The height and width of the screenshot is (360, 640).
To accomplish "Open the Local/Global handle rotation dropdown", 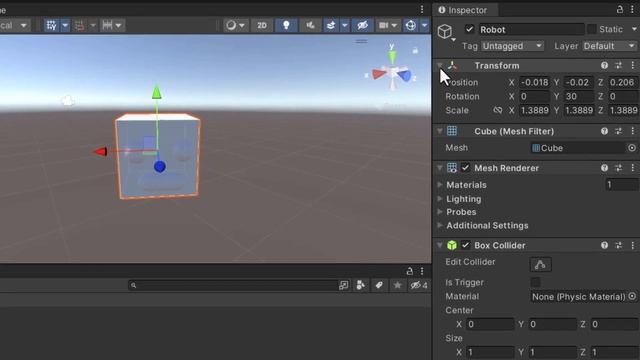I will coord(14,25).
